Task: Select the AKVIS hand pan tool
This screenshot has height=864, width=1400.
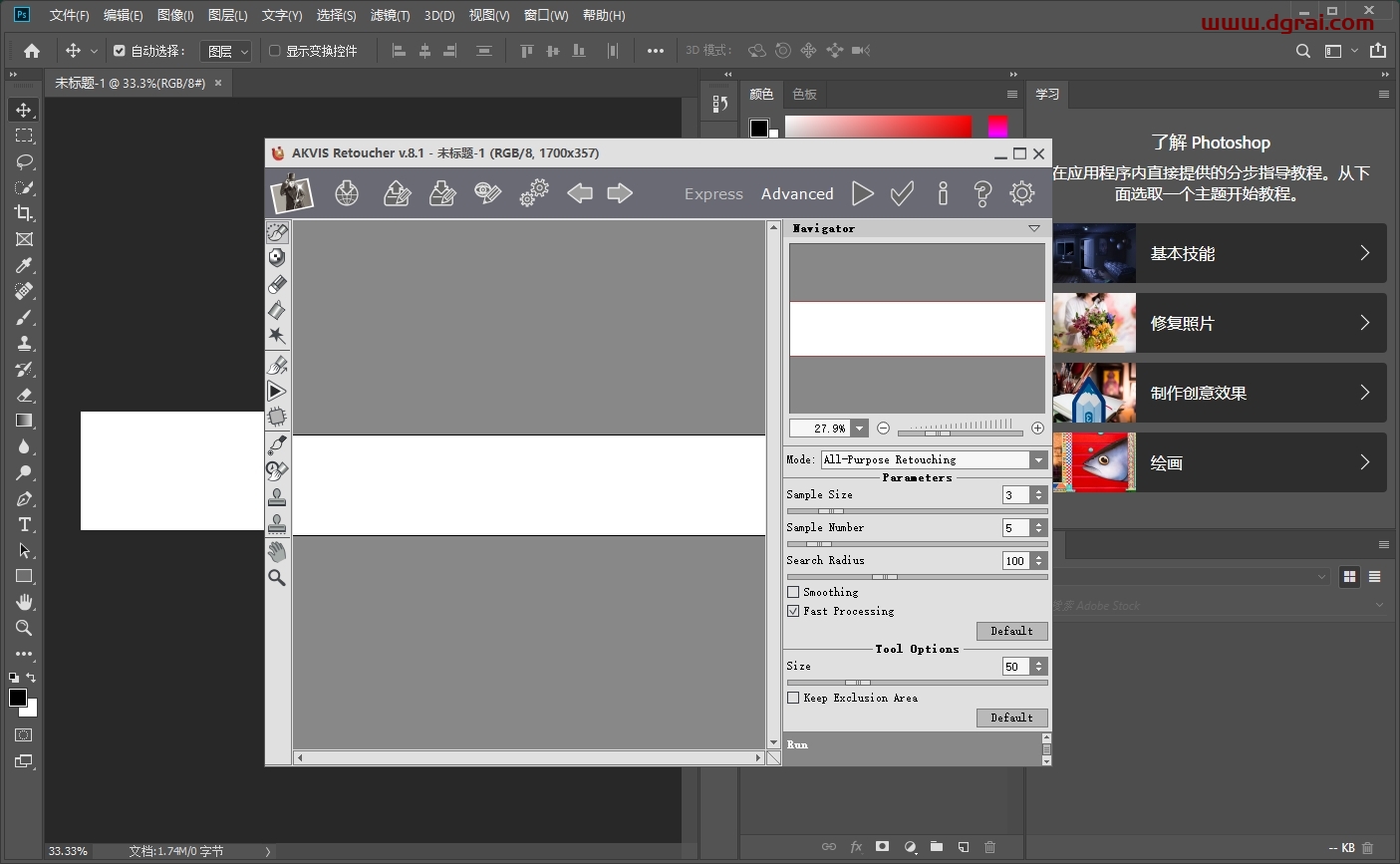Action: (x=277, y=552)
